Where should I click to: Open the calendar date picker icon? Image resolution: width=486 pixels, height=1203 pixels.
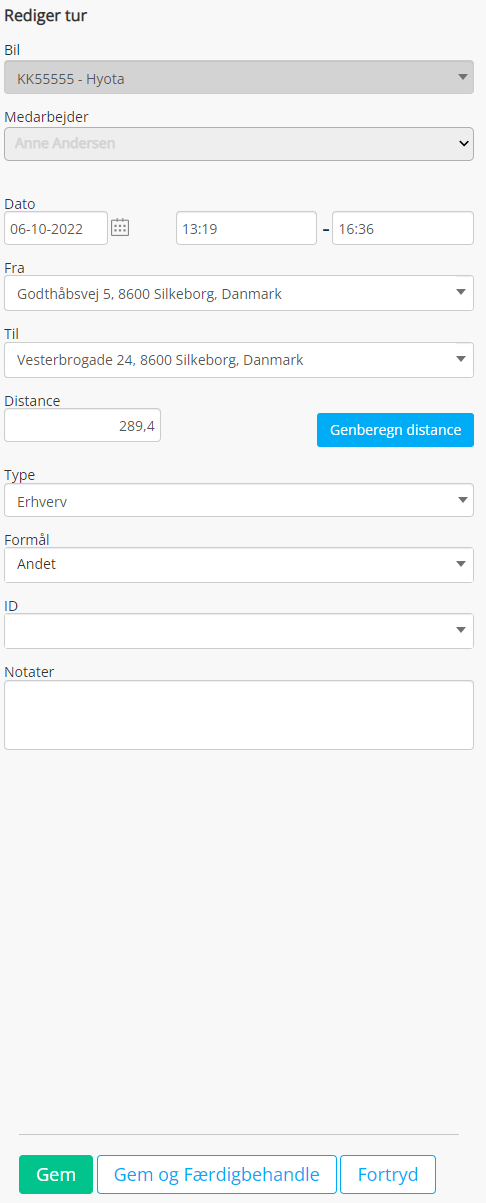pyautogui.click(x=120, y=227)
